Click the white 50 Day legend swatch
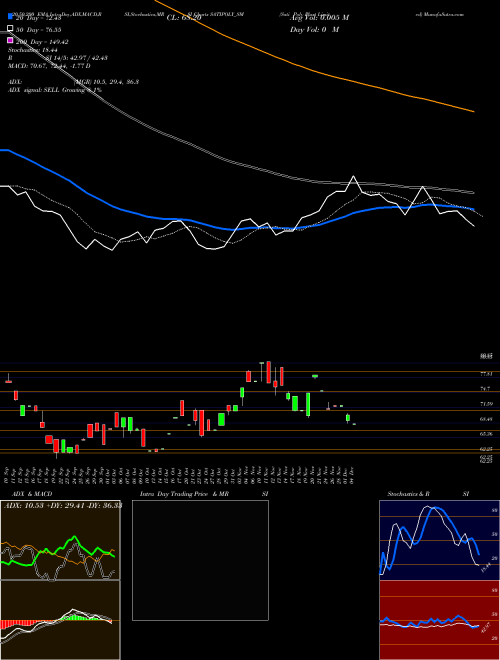 click(11, 29)
